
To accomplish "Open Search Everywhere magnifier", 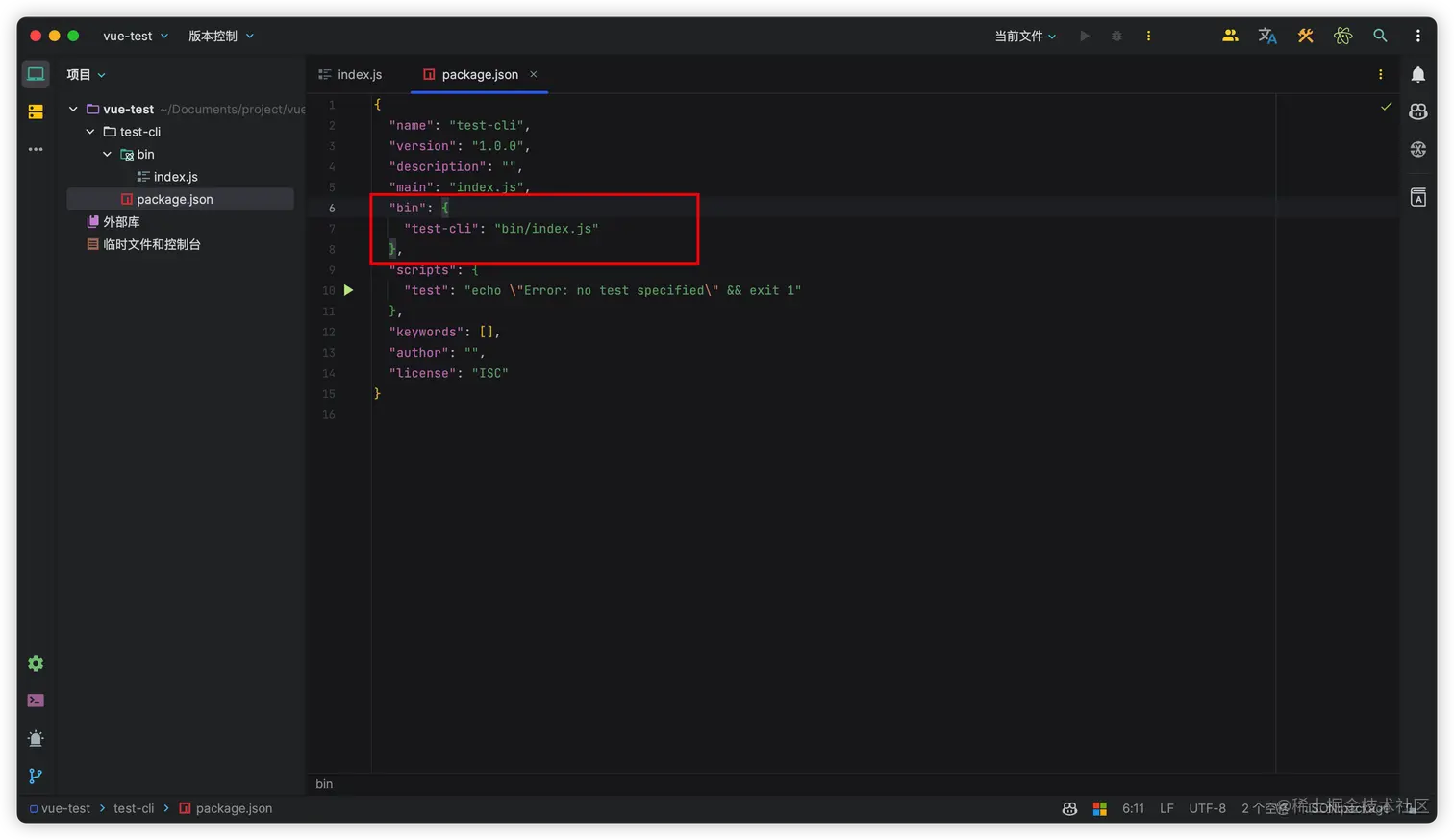I will pos(1380,36).
